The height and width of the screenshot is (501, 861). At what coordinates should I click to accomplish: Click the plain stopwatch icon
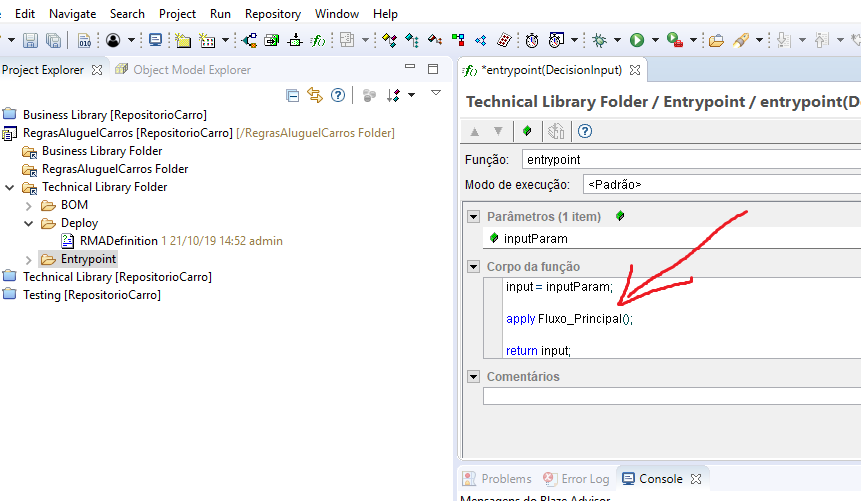pyautogui.click(x=532, y=40)
